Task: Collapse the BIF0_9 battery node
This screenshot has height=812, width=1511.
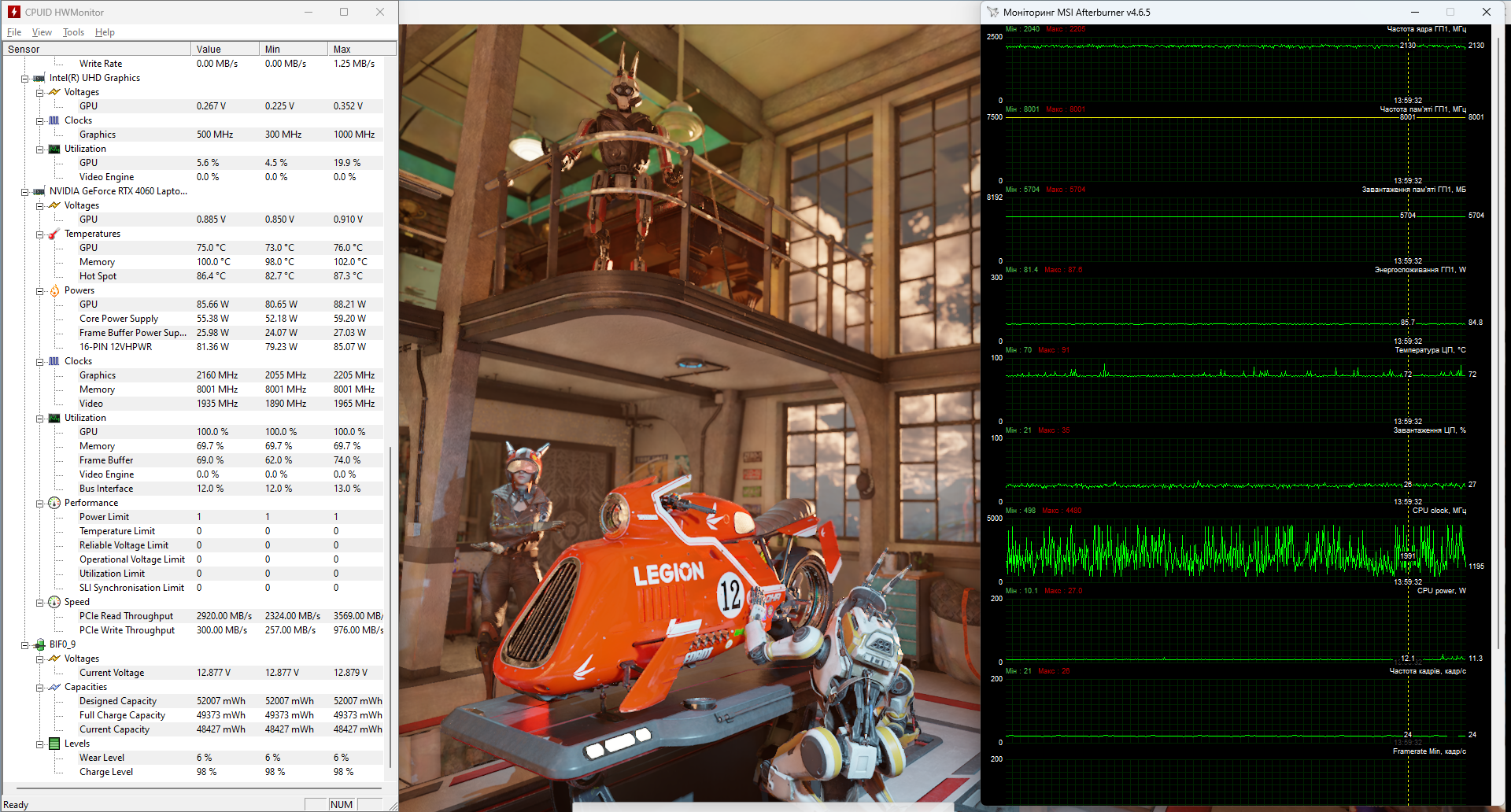Action: (x=25, y=645)
